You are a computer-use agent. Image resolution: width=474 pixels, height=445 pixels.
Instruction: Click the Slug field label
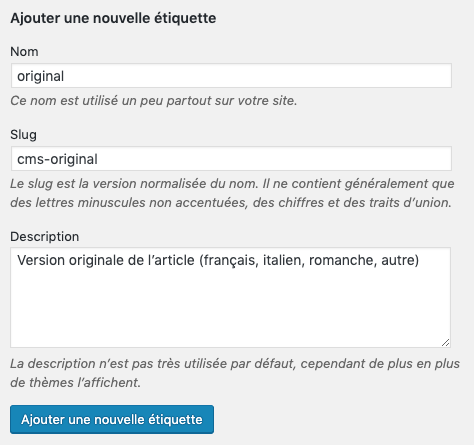click(23, 135)
